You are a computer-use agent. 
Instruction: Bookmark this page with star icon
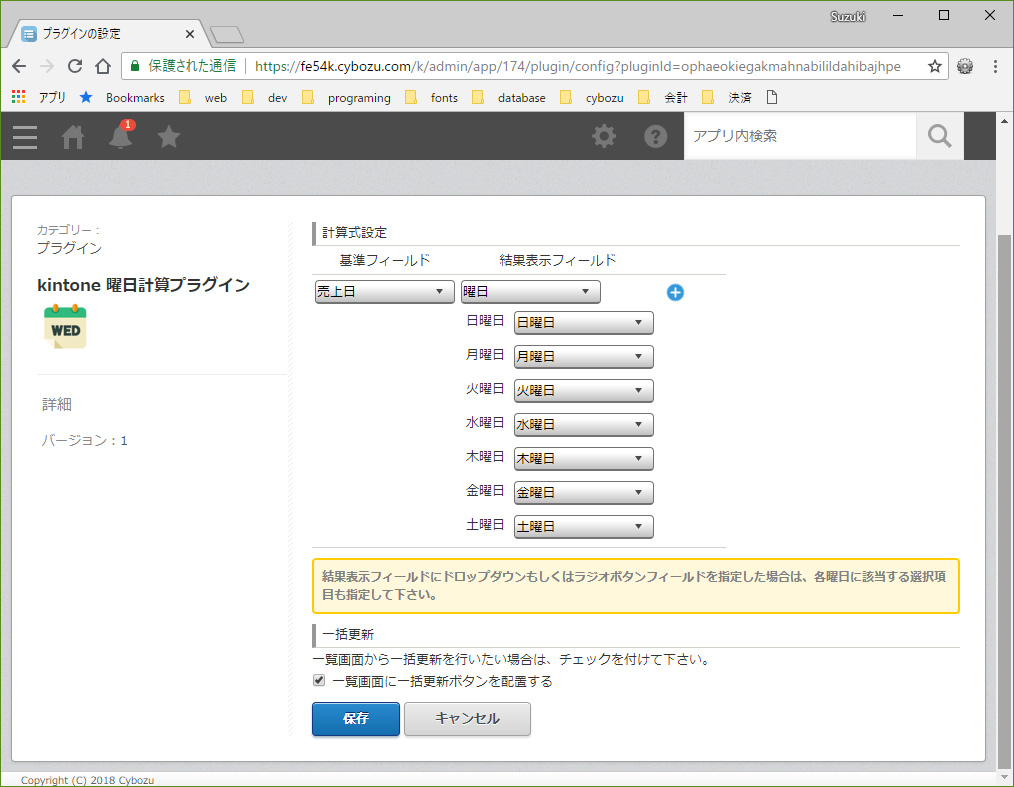934,66
